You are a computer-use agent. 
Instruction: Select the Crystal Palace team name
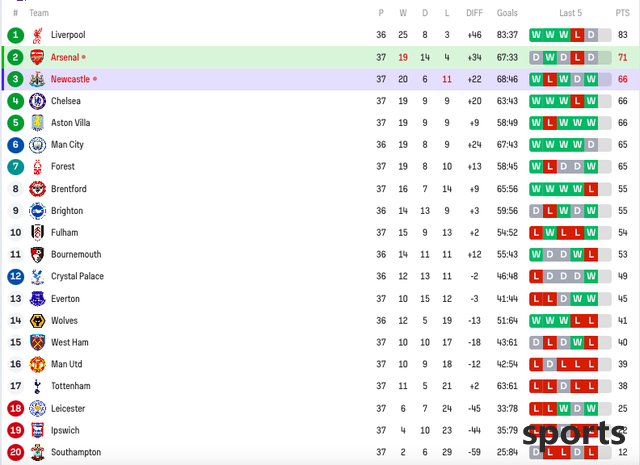pos(77,276)
